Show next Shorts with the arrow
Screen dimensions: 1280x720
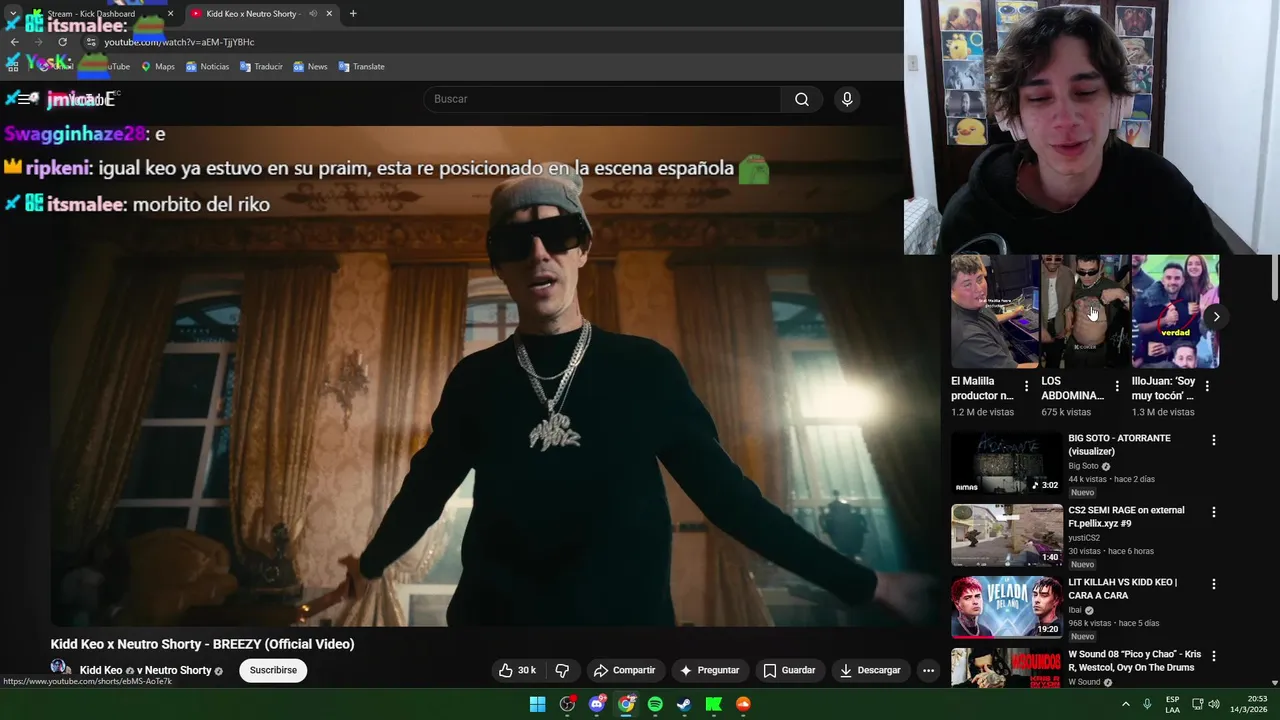1216,316
